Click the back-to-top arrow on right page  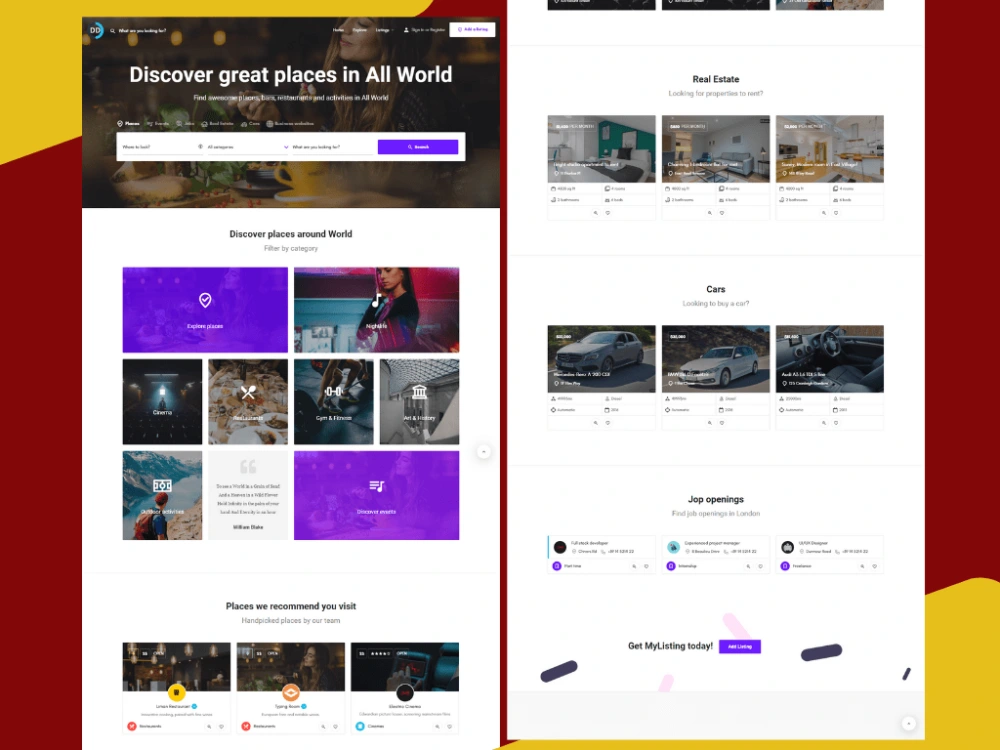tap(909, 723)
